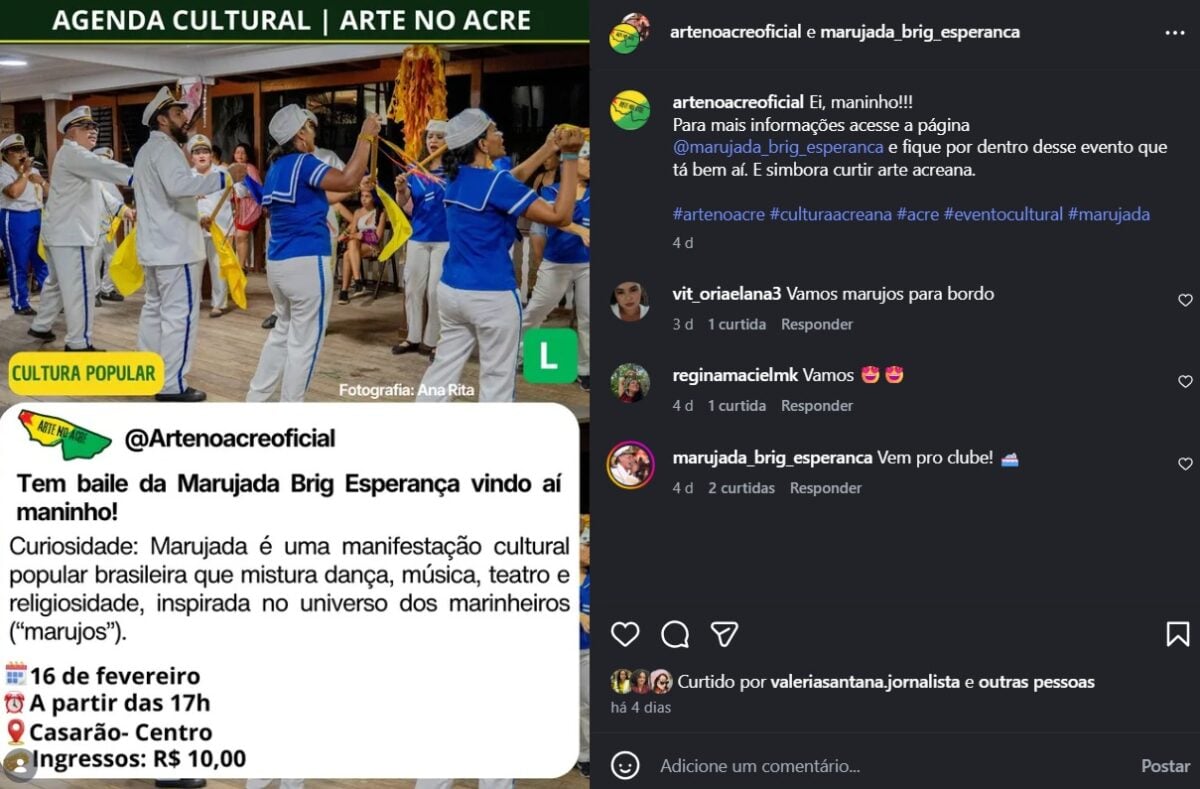1200x789 pixels.
Task: Reply to vit_oriaelana3 via Responder
Action: [817, 324]
